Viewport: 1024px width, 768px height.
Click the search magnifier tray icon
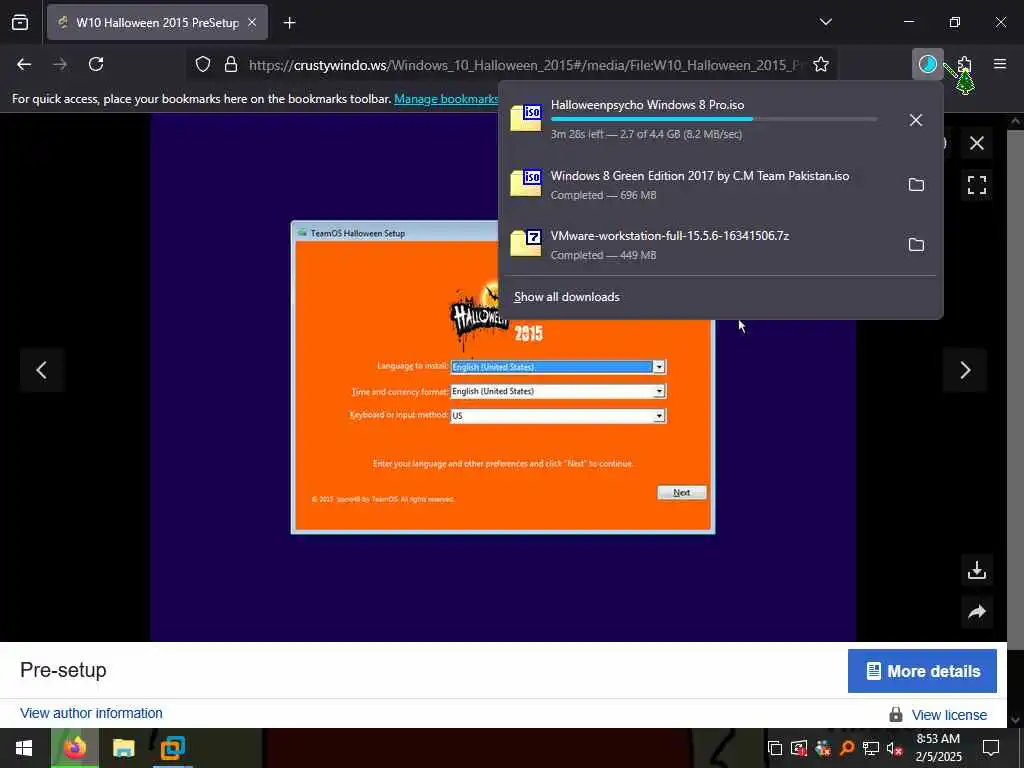click(x=847, y=748)
